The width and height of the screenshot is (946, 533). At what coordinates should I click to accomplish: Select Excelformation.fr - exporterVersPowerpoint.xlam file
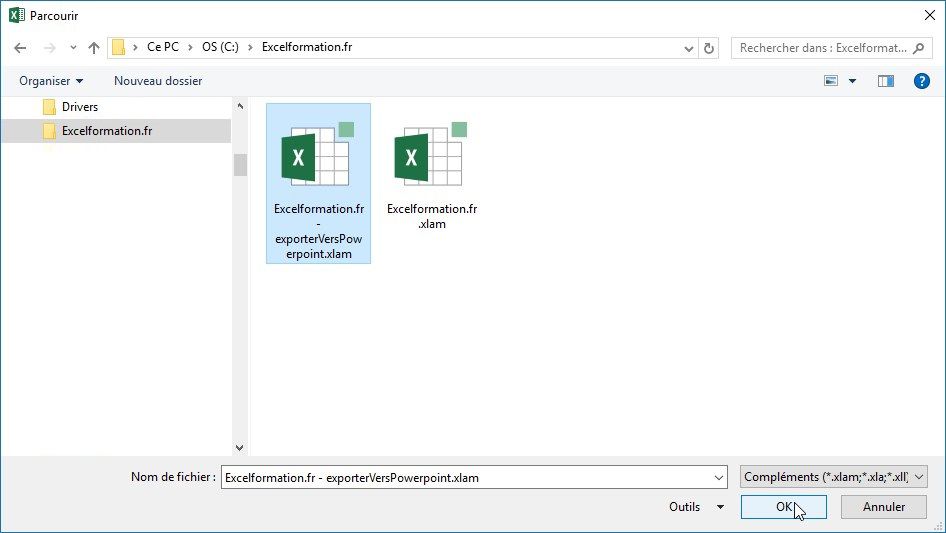[319, 184]
